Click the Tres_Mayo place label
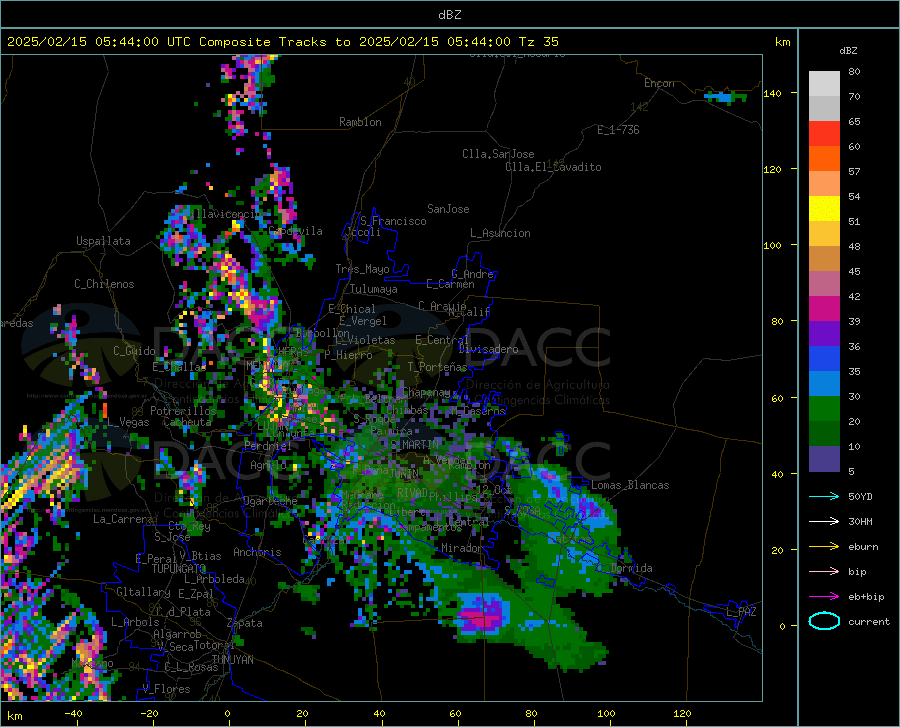 pos(362,269)
